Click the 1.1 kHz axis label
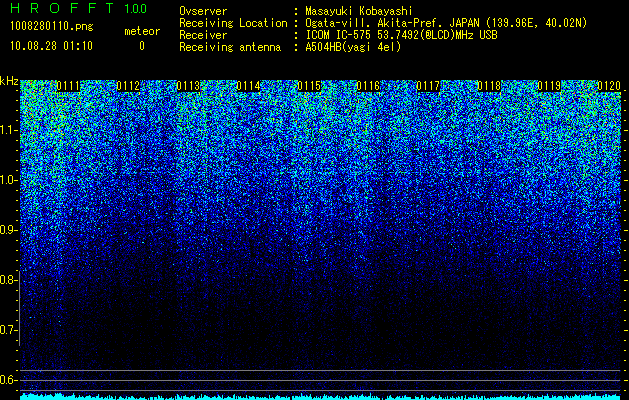Screen dimensions: 629x400 [8, 130]
